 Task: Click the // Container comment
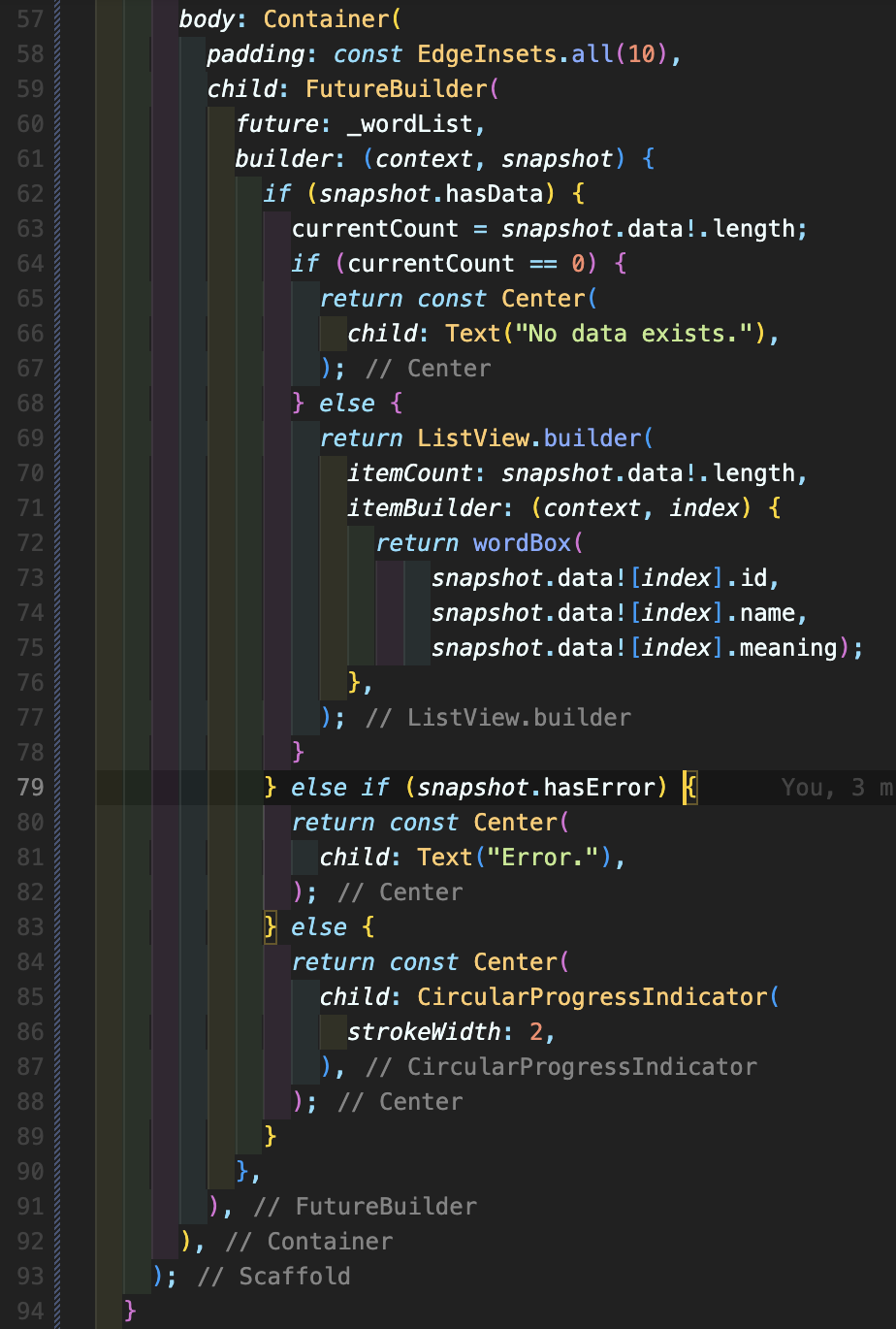309,1241
